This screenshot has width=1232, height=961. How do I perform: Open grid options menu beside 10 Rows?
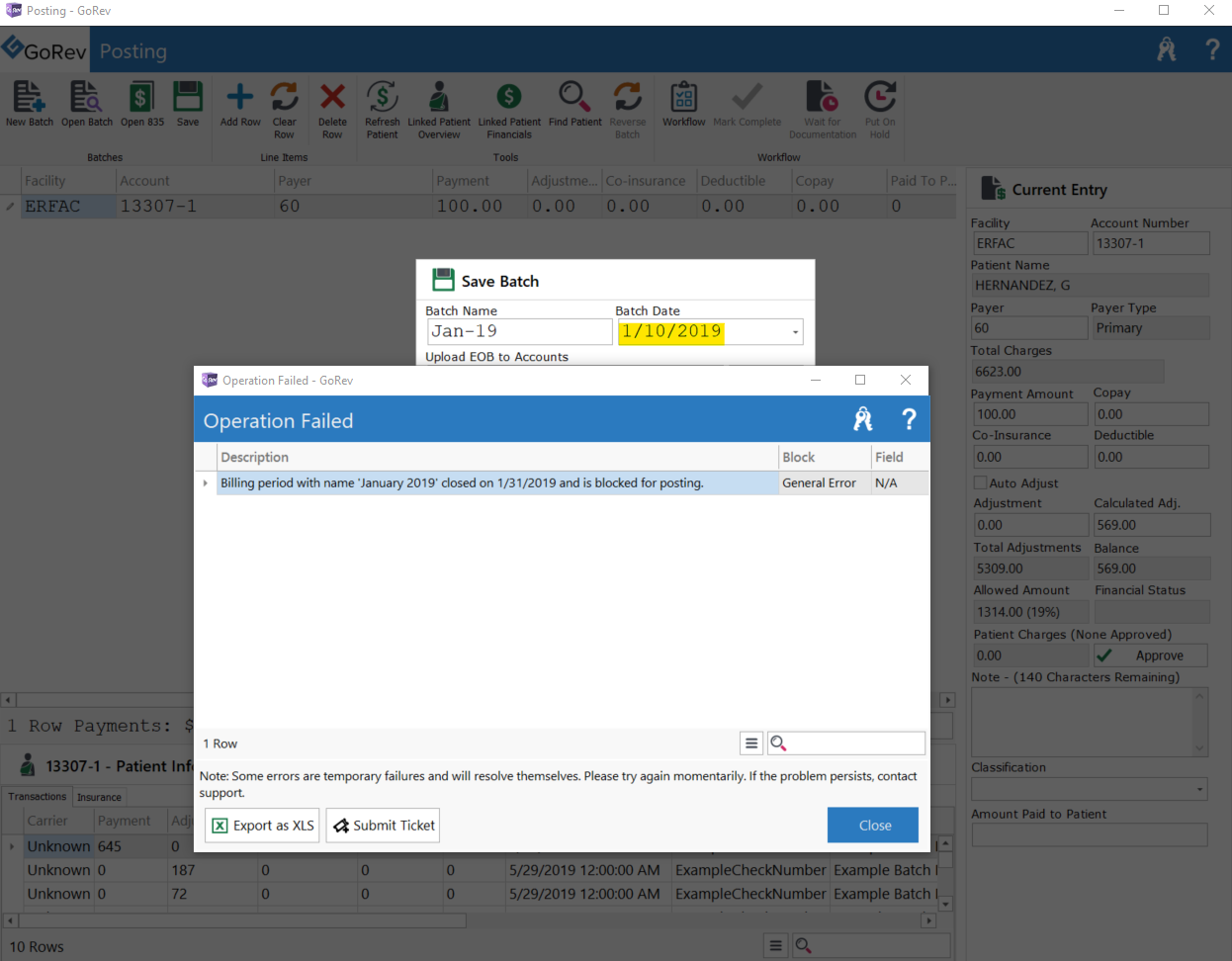click(776, 946)
